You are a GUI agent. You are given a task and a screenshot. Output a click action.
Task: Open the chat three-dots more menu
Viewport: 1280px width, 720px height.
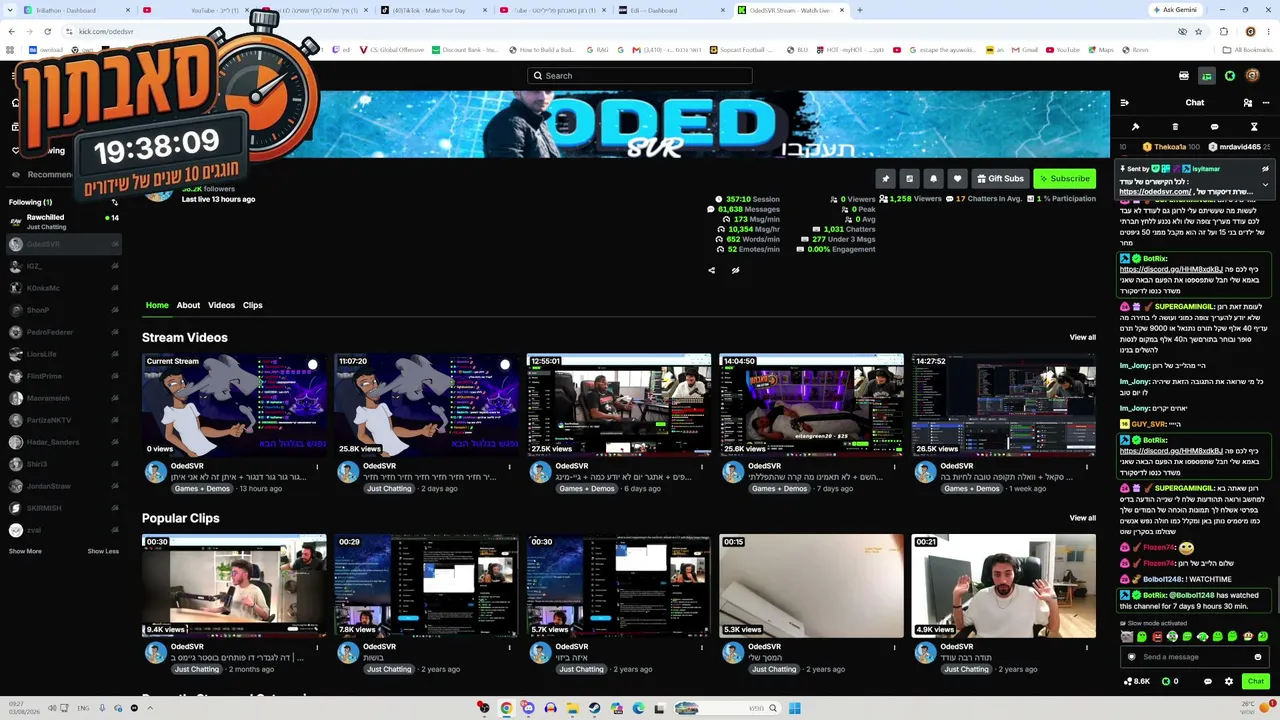click(1264, 103)
